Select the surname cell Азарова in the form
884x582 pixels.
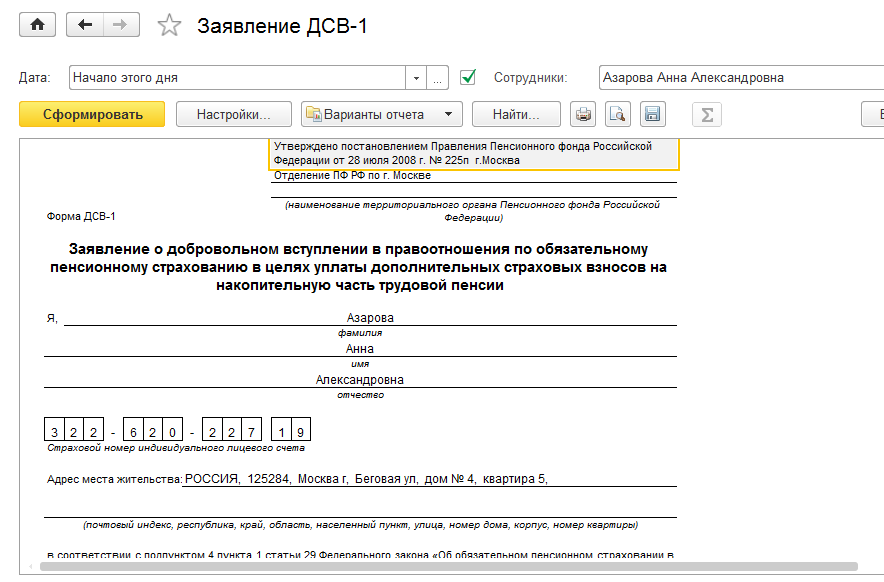(x=370, y=318)
